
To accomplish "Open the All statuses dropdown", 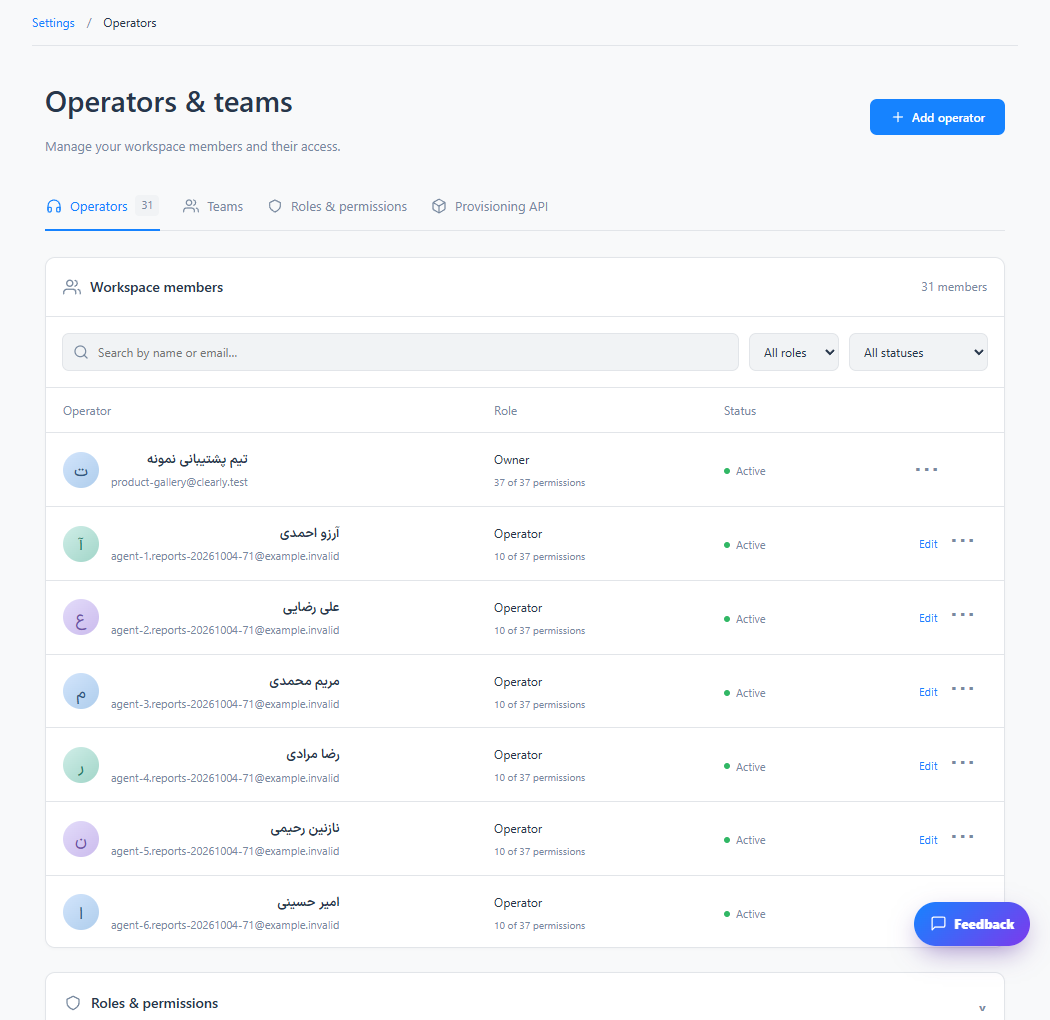I will (x=918, y=352).
